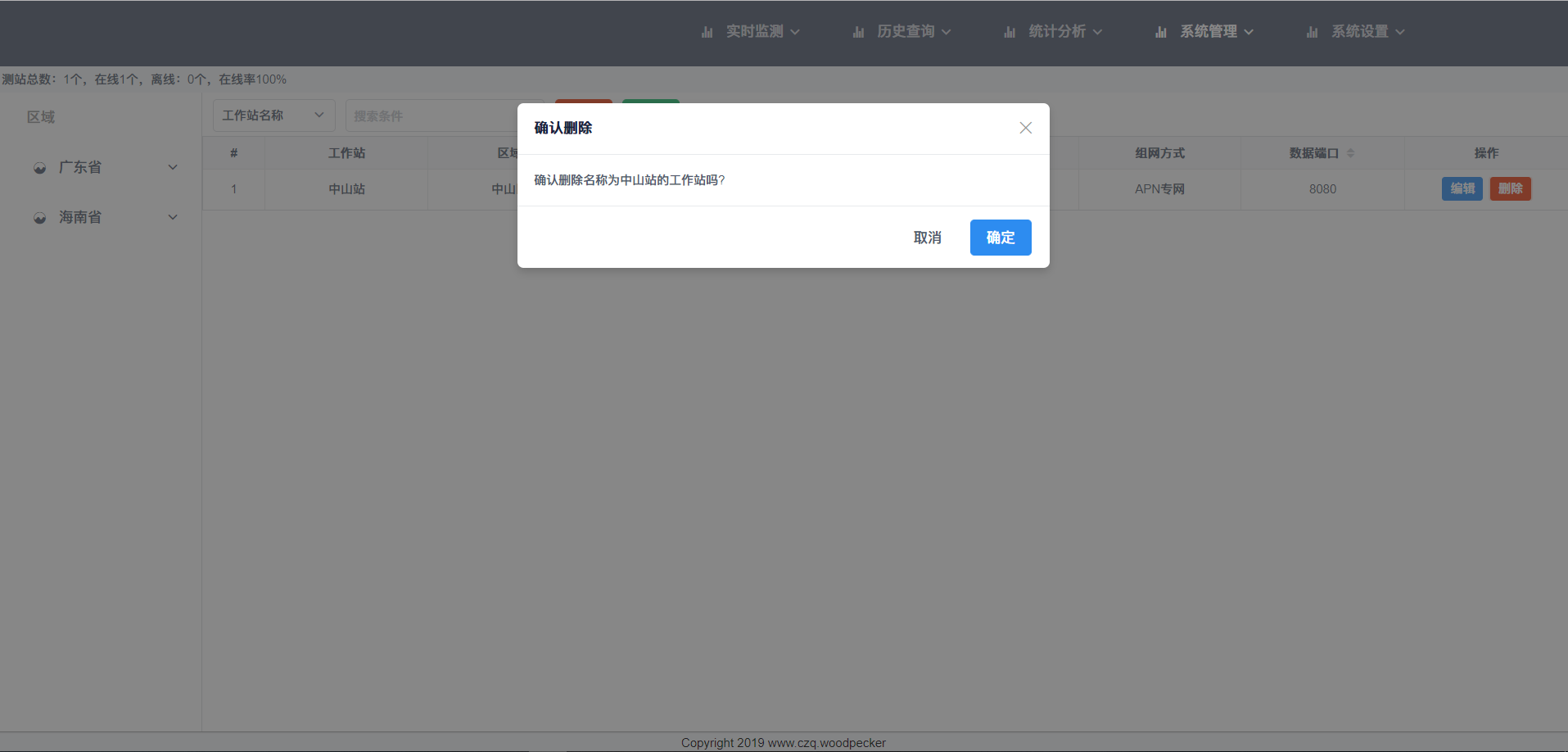Viewport: 1568px width, 752px height.
Task: Close the 确认删除 dialog with the X icon
Action: pos(1025,128)
